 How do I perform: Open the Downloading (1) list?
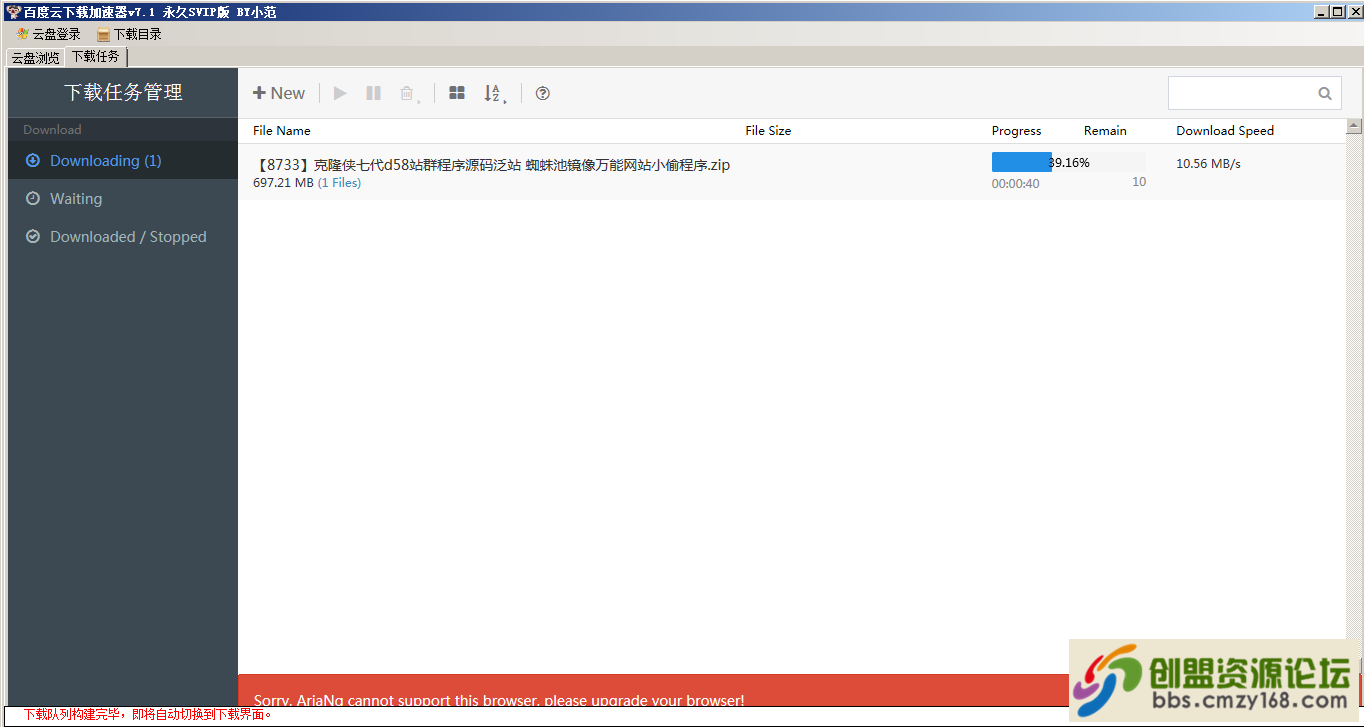123,160
